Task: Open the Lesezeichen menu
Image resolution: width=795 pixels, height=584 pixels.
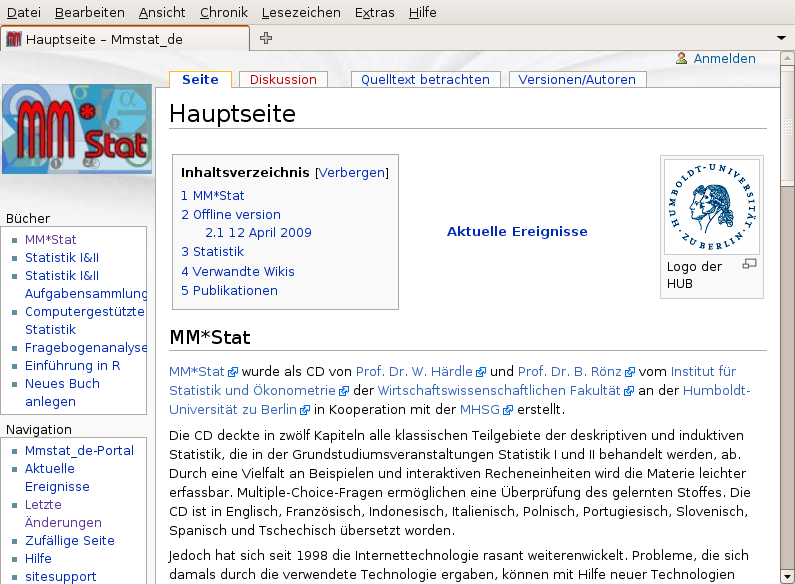Action: [301, 12]
